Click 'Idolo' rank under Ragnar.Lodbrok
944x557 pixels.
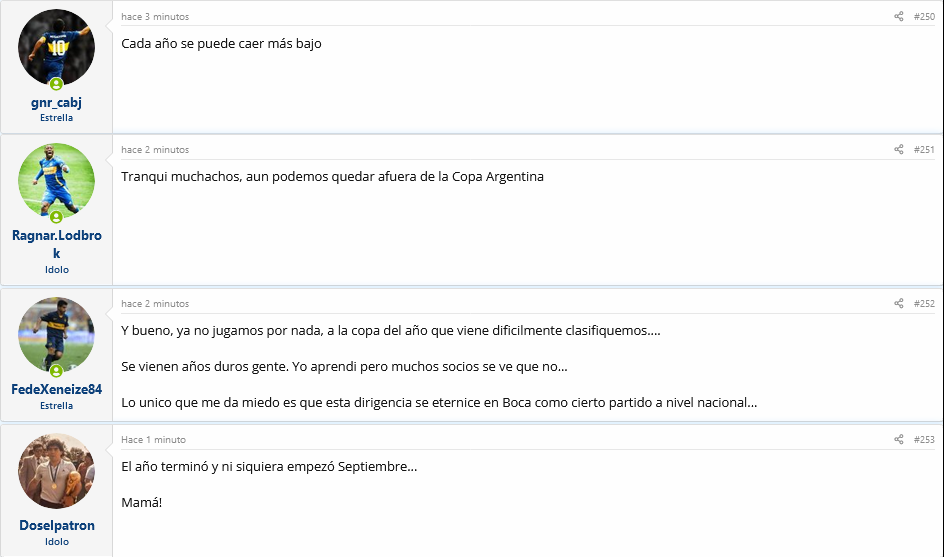(x=57, y=270)
